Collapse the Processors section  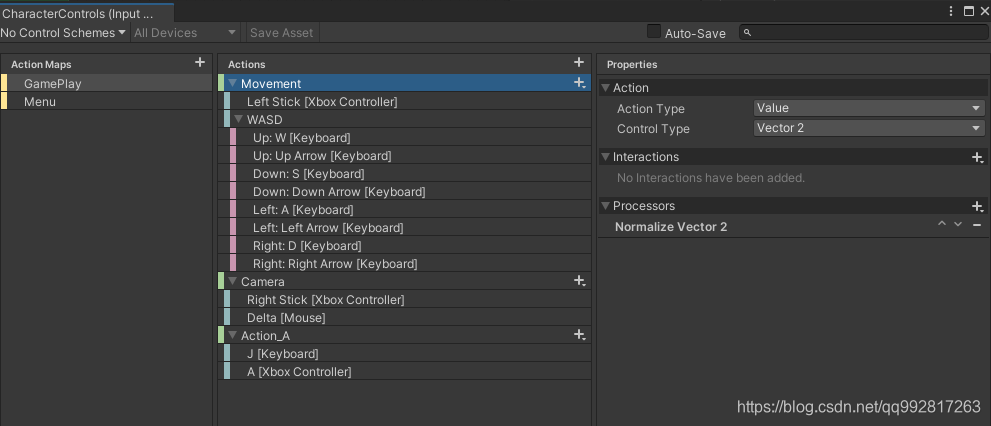(606, 206)
